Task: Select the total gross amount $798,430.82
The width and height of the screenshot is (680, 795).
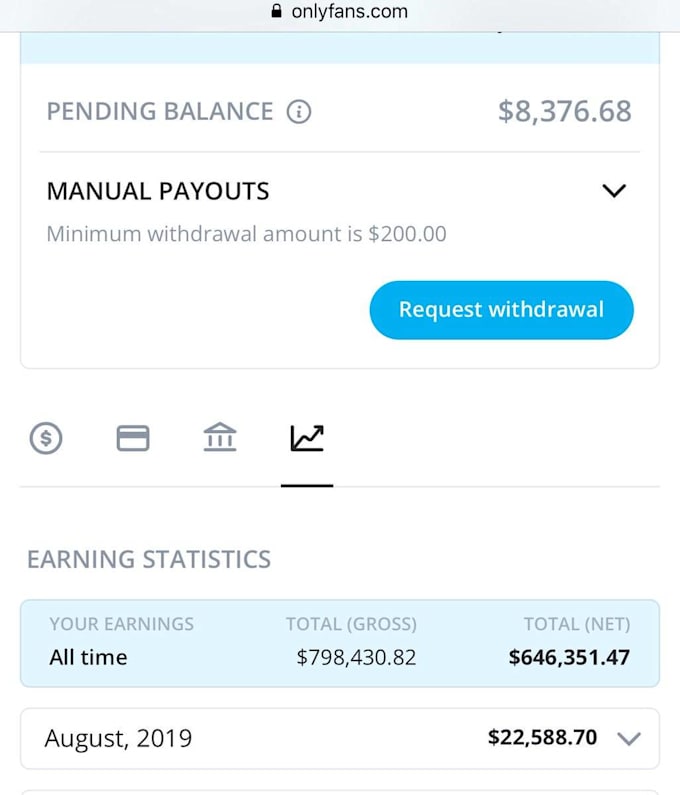Action: (x=356, y=657)
